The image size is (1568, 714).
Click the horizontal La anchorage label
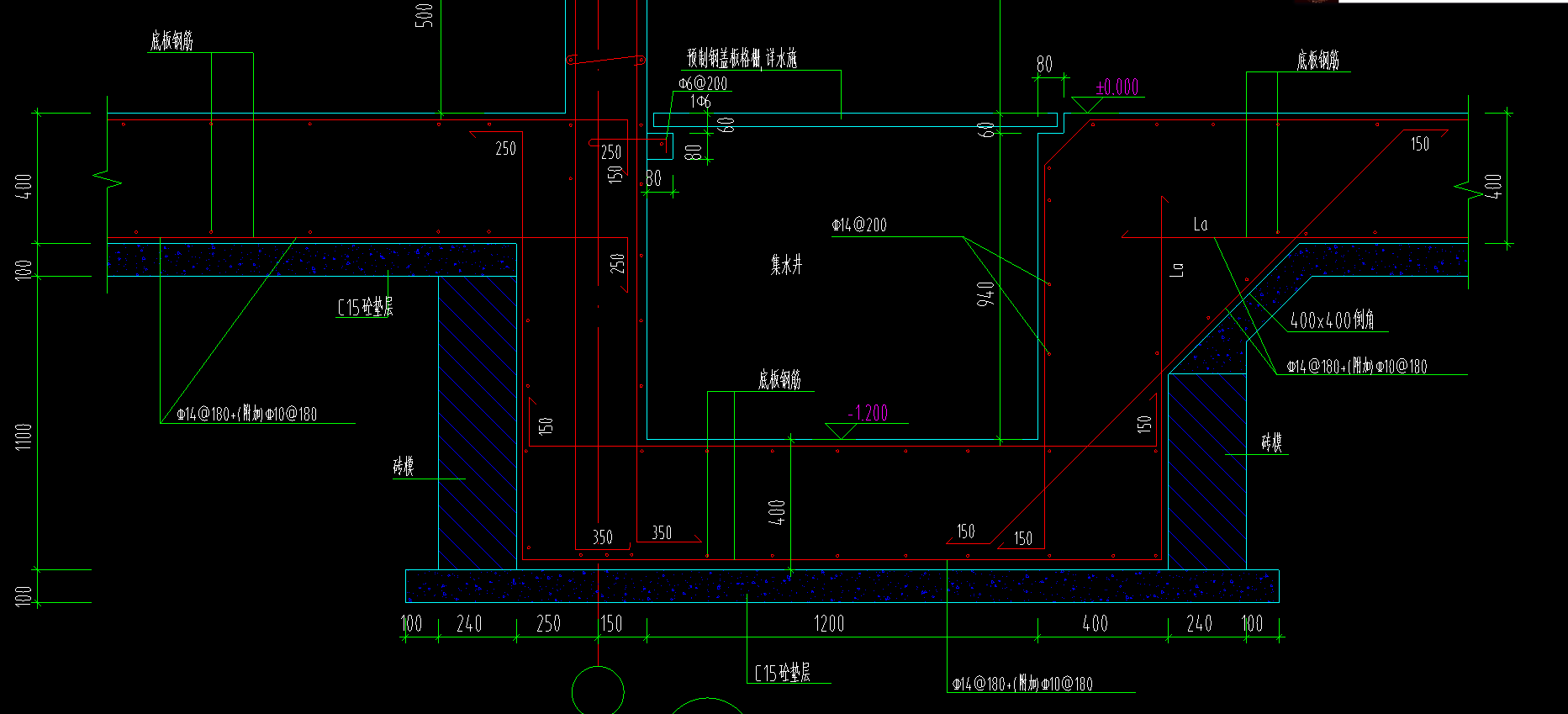tap(1201, 224)
